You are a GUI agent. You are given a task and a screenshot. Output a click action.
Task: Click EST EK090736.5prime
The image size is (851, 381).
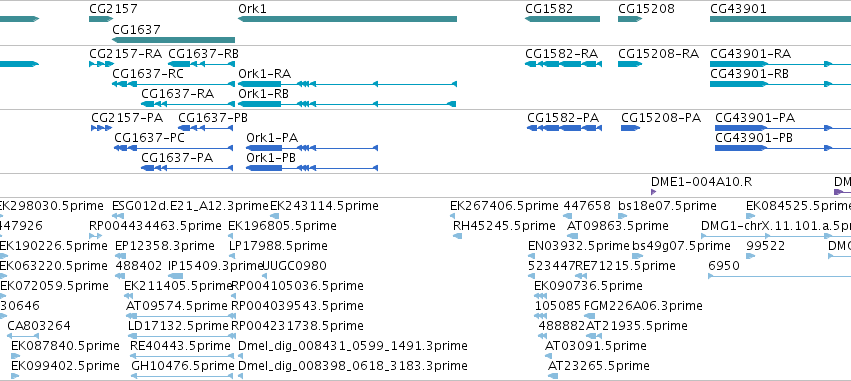(x=588, y=286)
